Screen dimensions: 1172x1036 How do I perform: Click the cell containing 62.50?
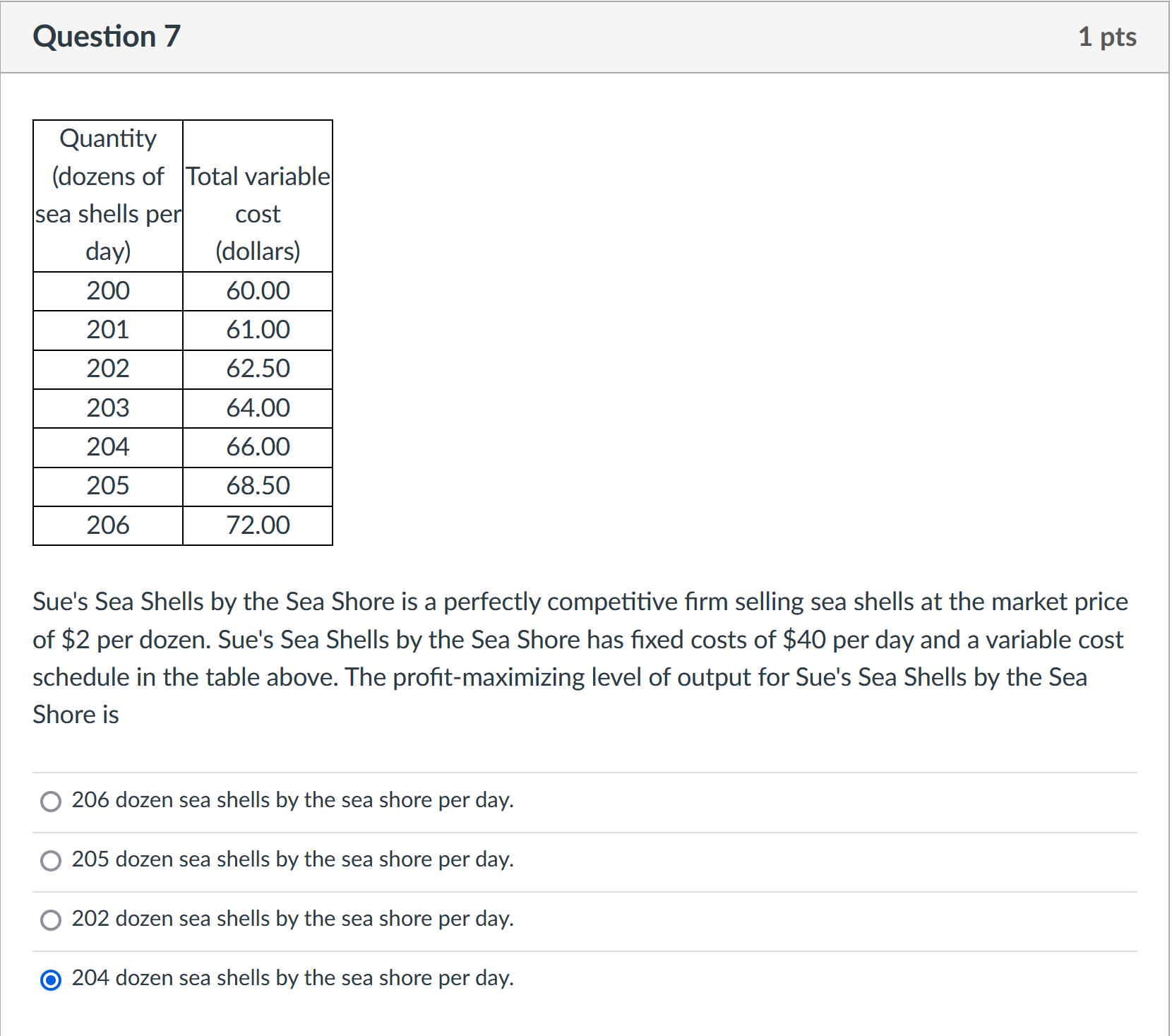pos(257,369)
